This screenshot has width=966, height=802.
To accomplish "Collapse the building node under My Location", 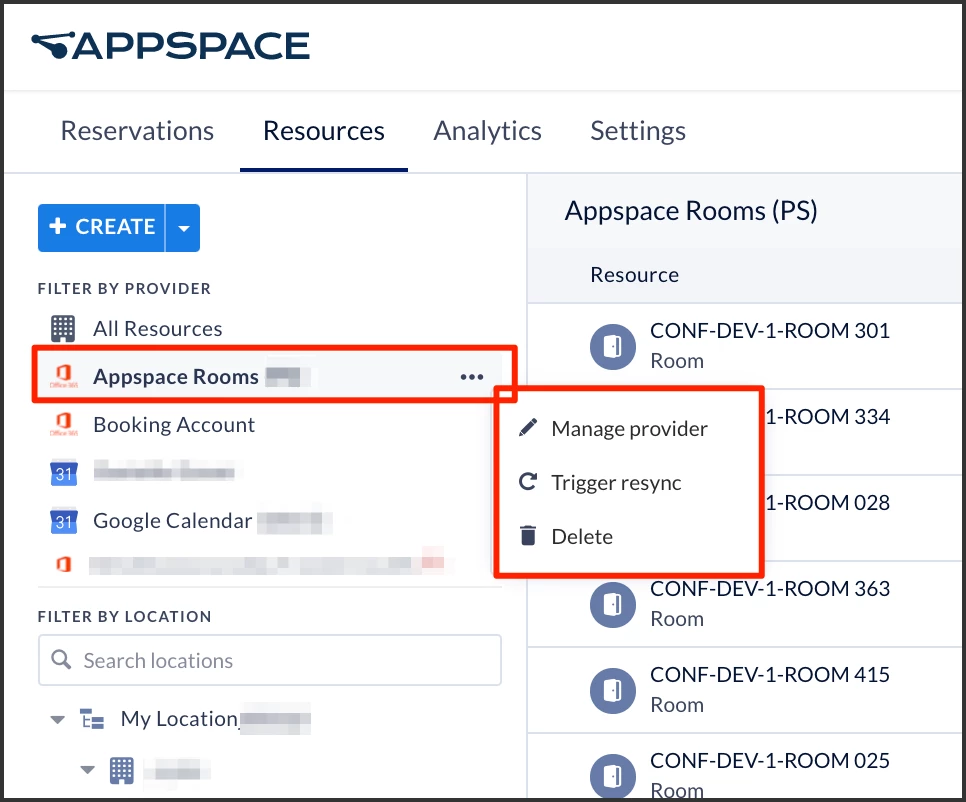I will 87,769.
